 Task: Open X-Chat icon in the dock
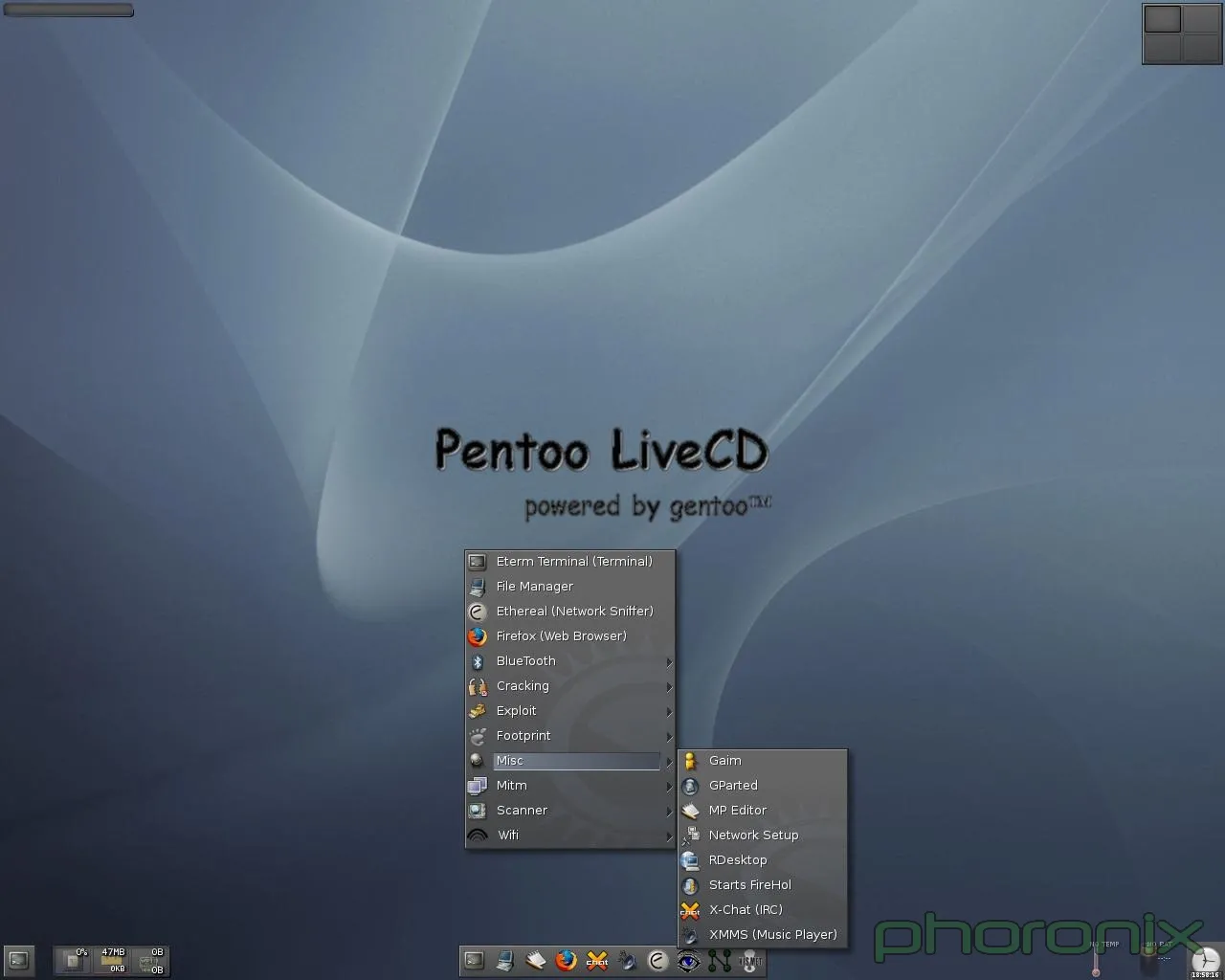coord(596,960)
